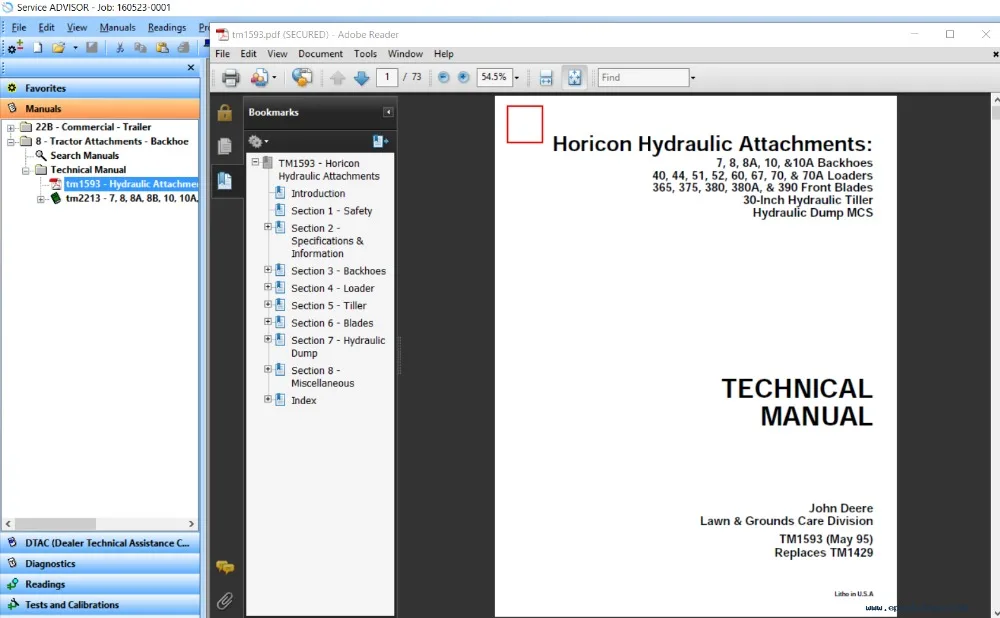Open the Attachments paperclip panel

click(225, 600)
